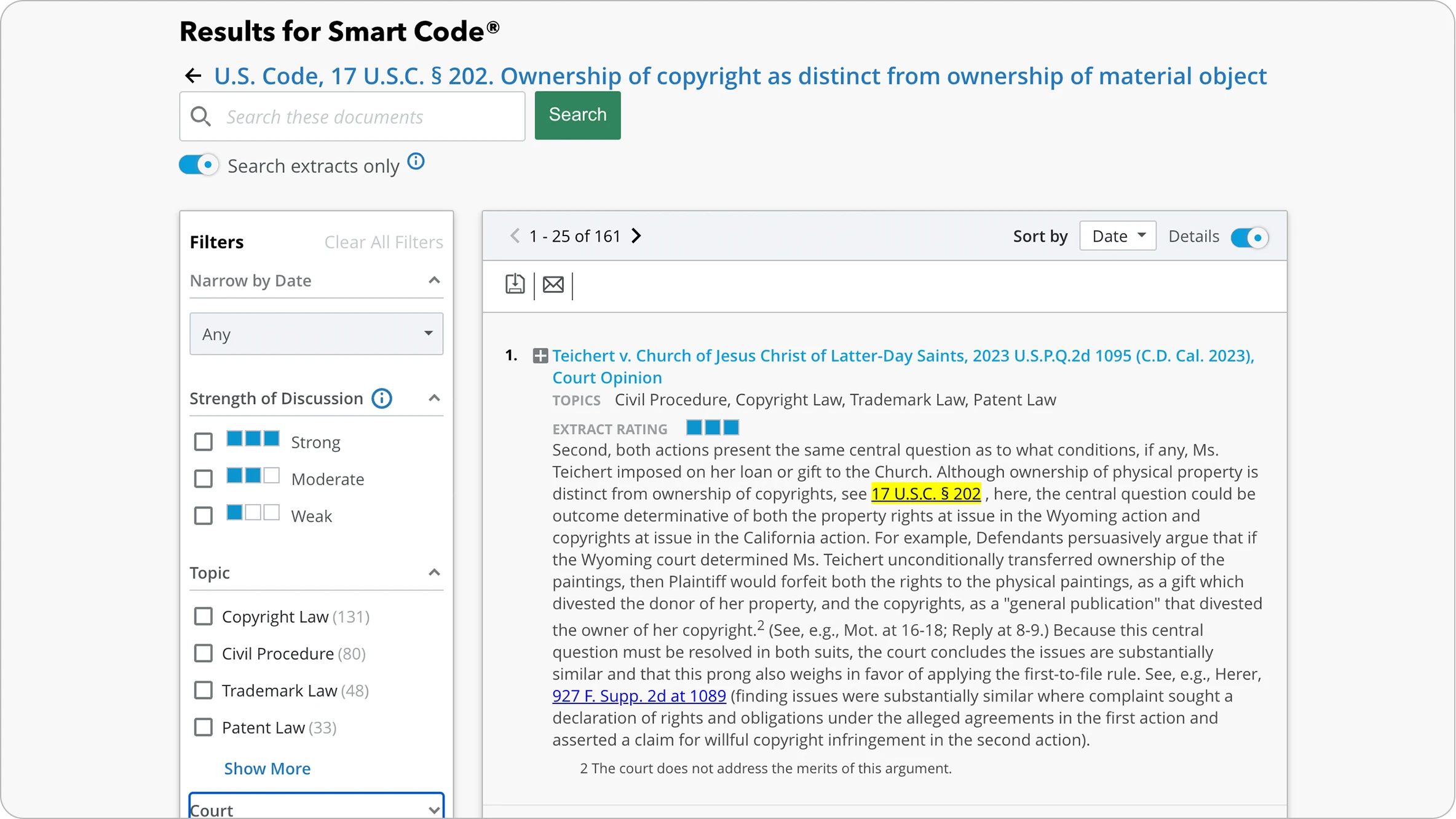1456x819 pixels.
Task: Open Strength of Discussion info icon
Action: click(382, 398)
